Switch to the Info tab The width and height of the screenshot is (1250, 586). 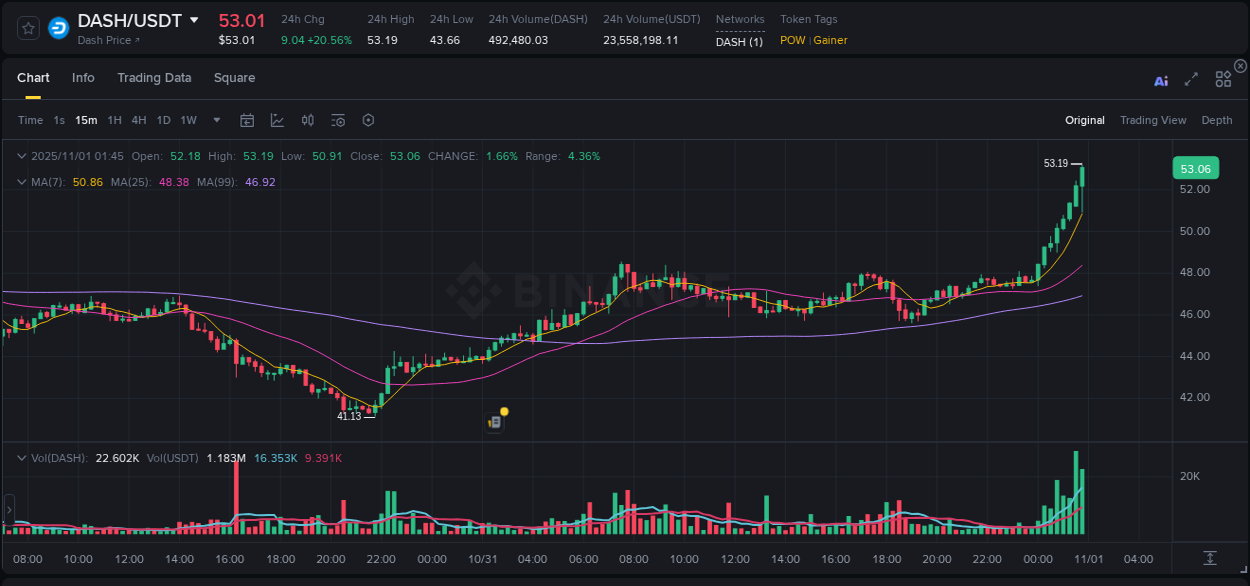(x=83, y=77)
